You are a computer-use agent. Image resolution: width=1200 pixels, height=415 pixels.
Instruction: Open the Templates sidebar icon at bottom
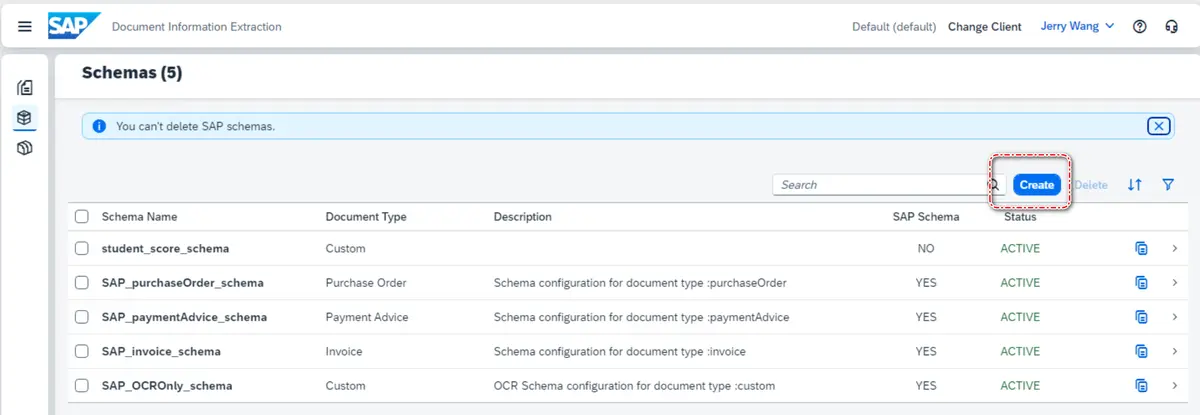(x=25, y=148)
